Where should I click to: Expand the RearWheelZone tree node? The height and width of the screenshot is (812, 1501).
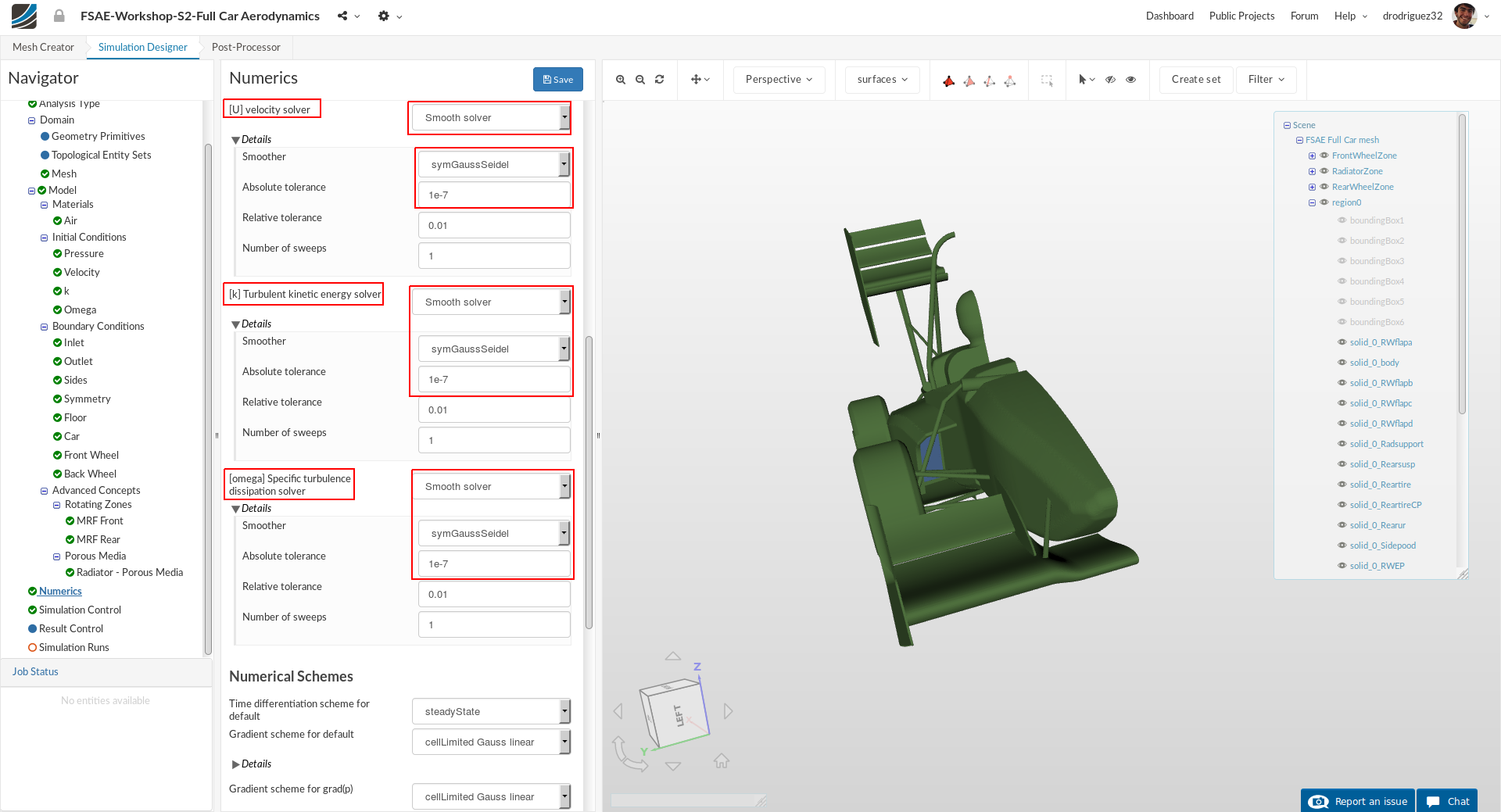coord(1312,187)
